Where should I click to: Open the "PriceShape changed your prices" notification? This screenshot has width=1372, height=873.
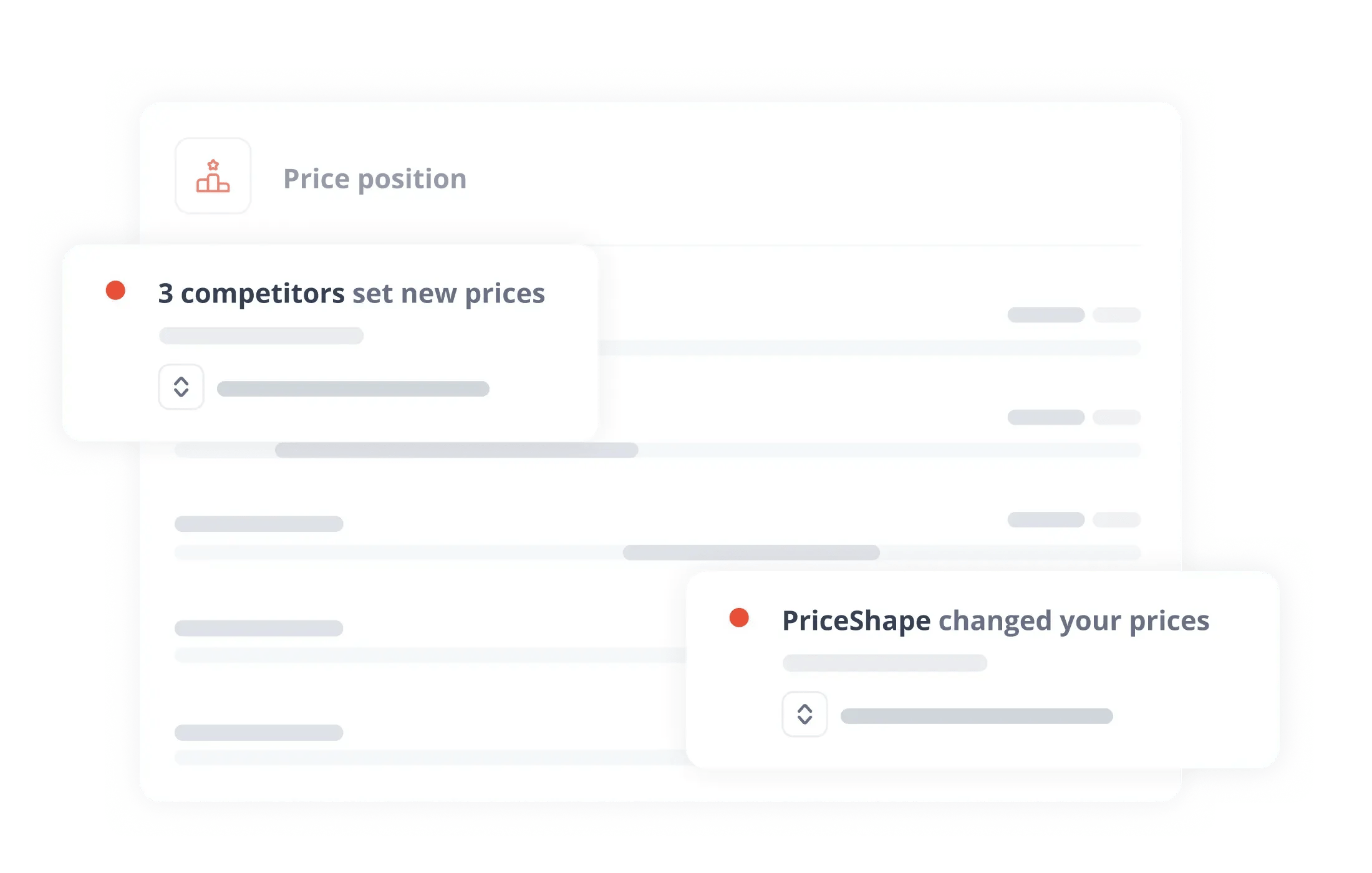point(995,621)
